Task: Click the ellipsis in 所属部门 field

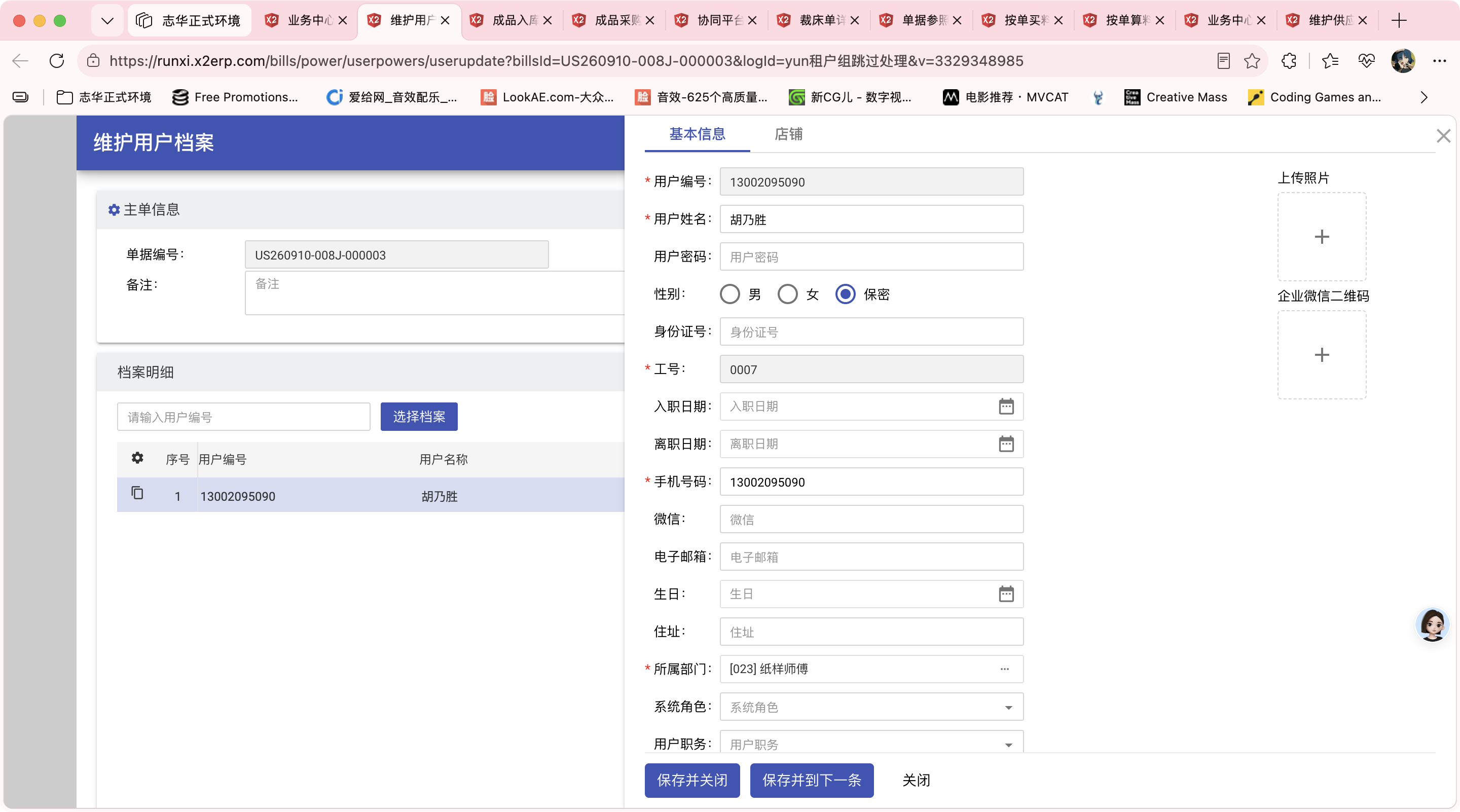Action: point(1004,669)
